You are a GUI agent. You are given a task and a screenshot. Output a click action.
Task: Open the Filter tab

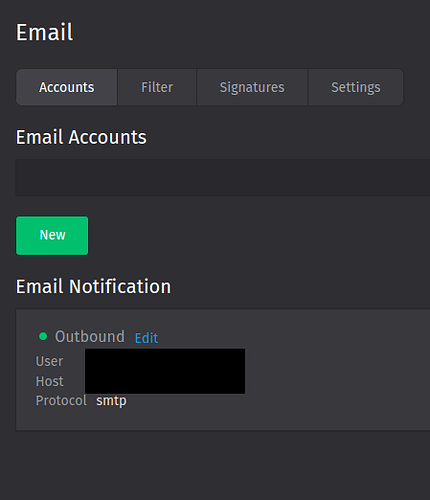[x=157, y=87]
